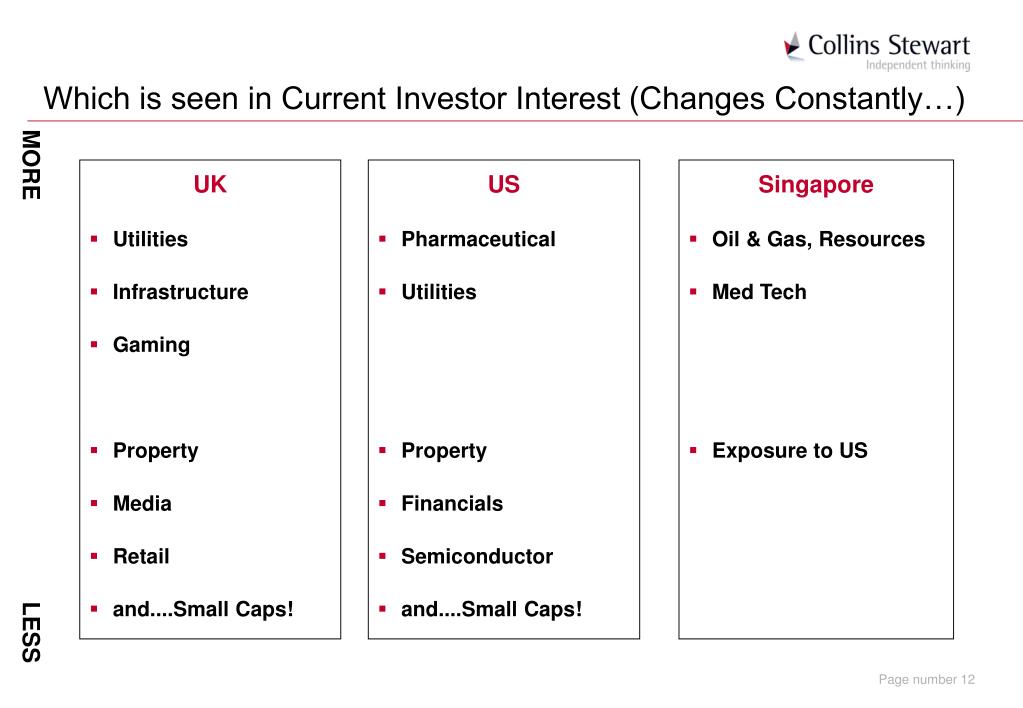The image size is (1023, 708).
Task: Select the Media item in UK box
Action: tap(142, 503)
